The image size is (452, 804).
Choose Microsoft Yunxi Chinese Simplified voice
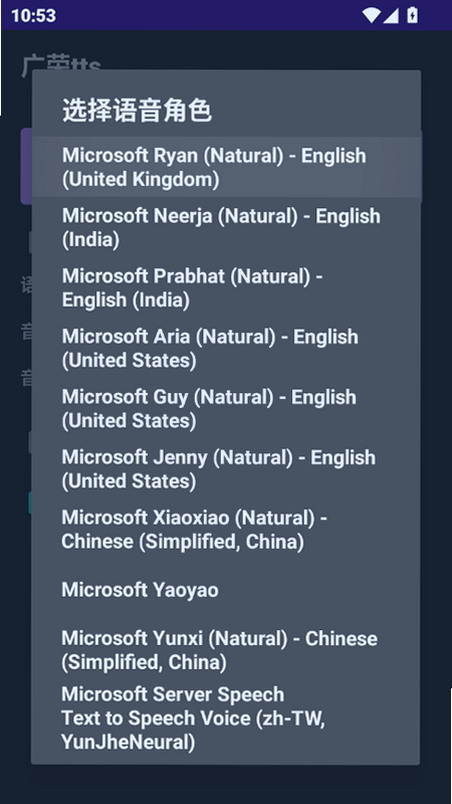coord(226,650)
